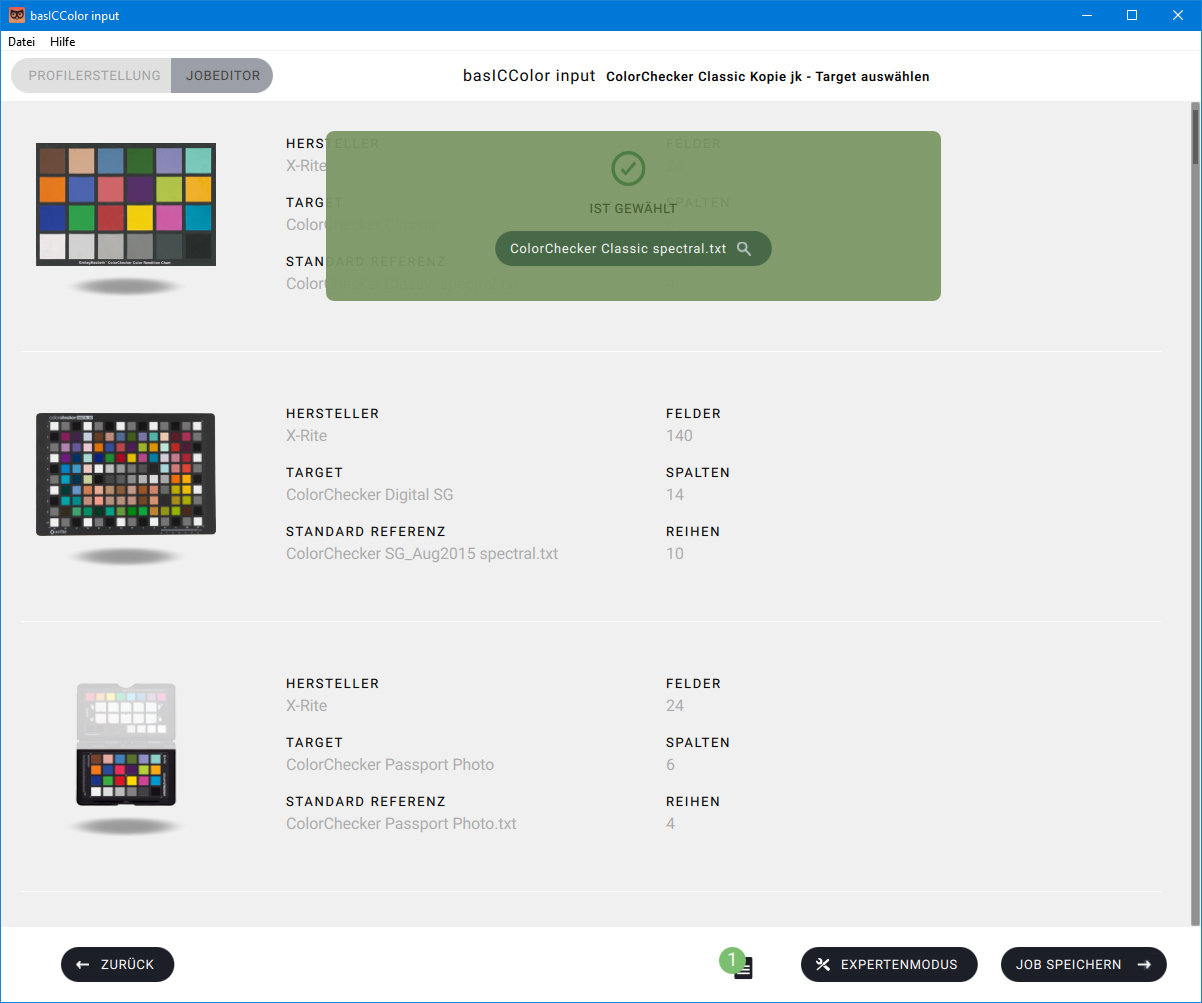Select the ColorChecker Classic target thumbnail
Viewport: 1202px width, 1003px height.
pyautogui.click(x=126, y=204)
